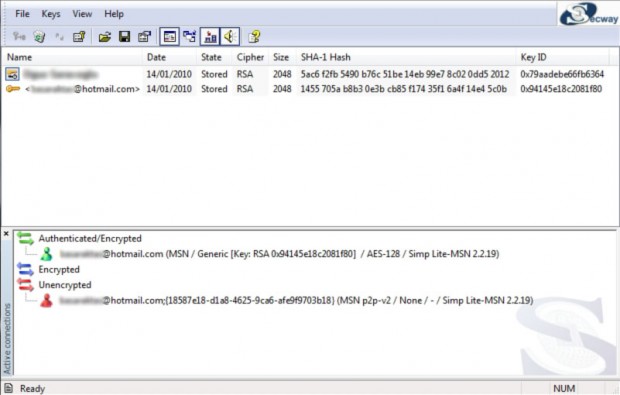Click the open folder icon
Screen dimensions: 620x395
pyautogui.click(x=105, y=37)
